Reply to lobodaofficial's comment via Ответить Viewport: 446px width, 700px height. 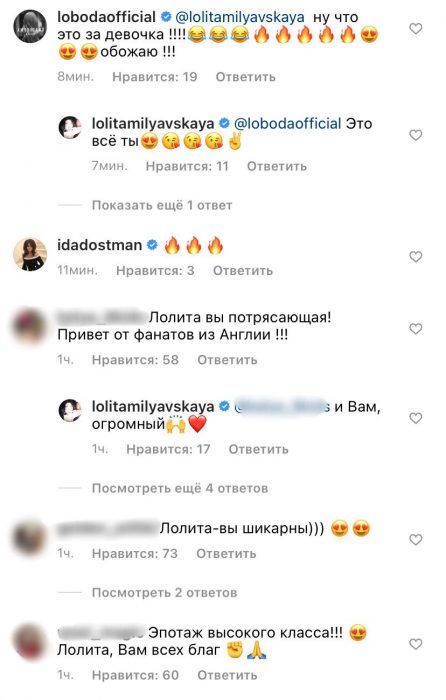pos(246,77)
